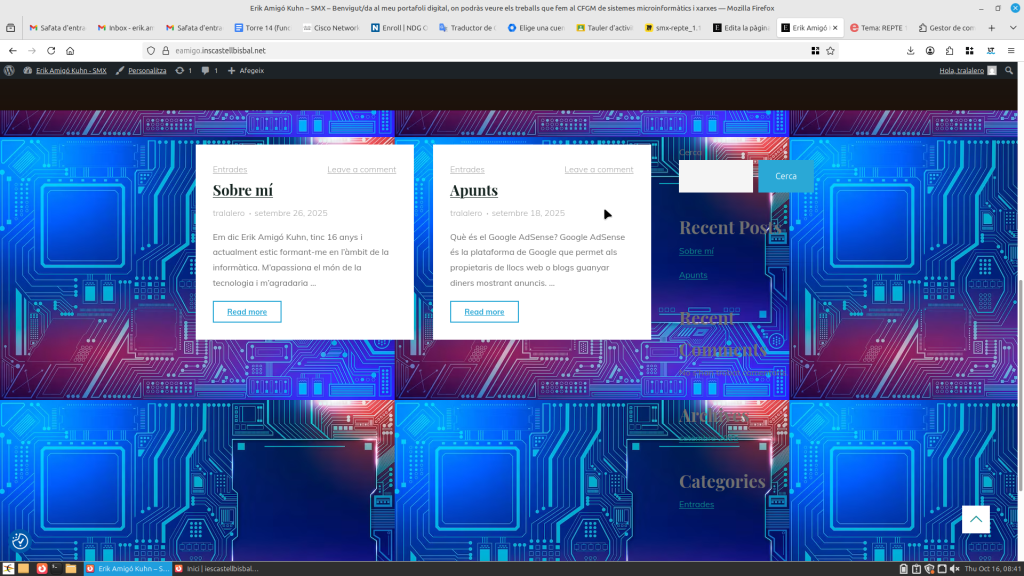Screen dimensions: 1024x576
Task: Click the scroll-to-top arrow button
Action: [x=975, y=519]
